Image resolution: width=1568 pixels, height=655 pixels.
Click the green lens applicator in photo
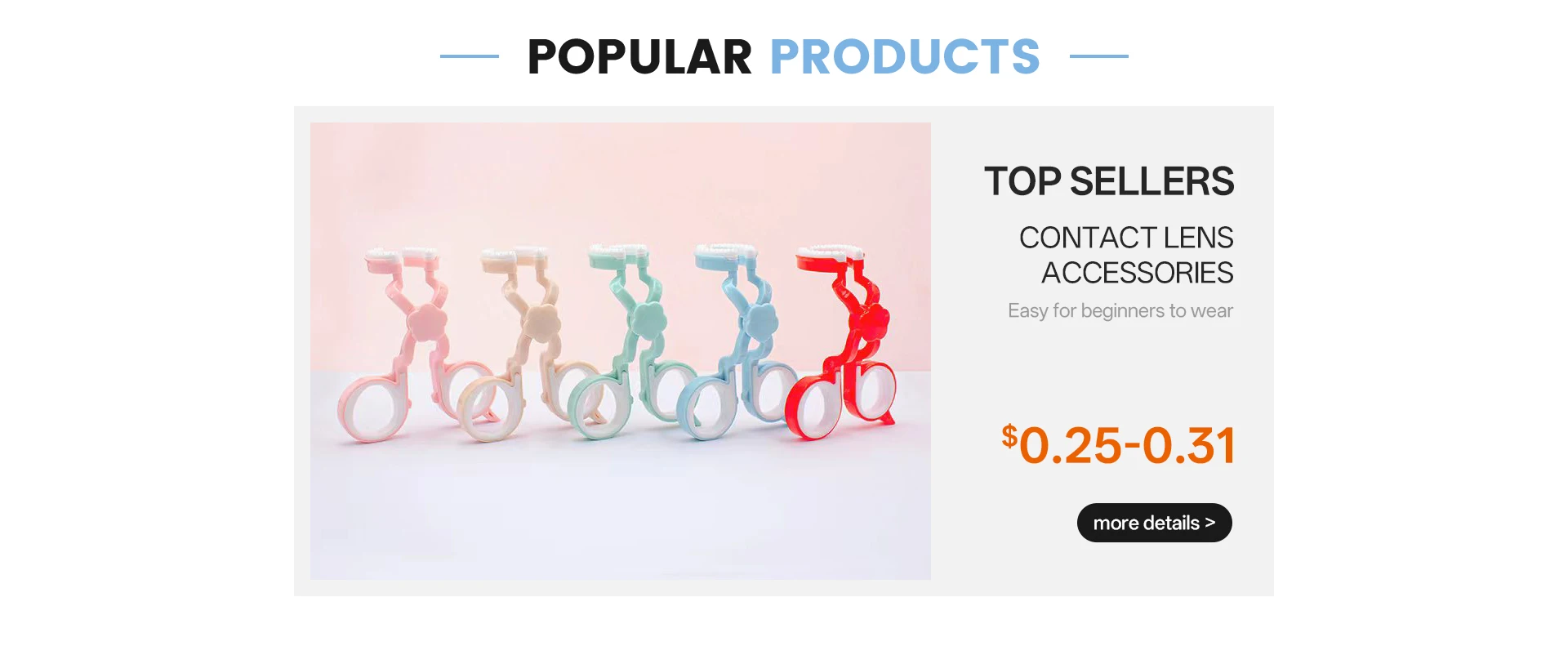pyautogui.click(x=625, y=341)
